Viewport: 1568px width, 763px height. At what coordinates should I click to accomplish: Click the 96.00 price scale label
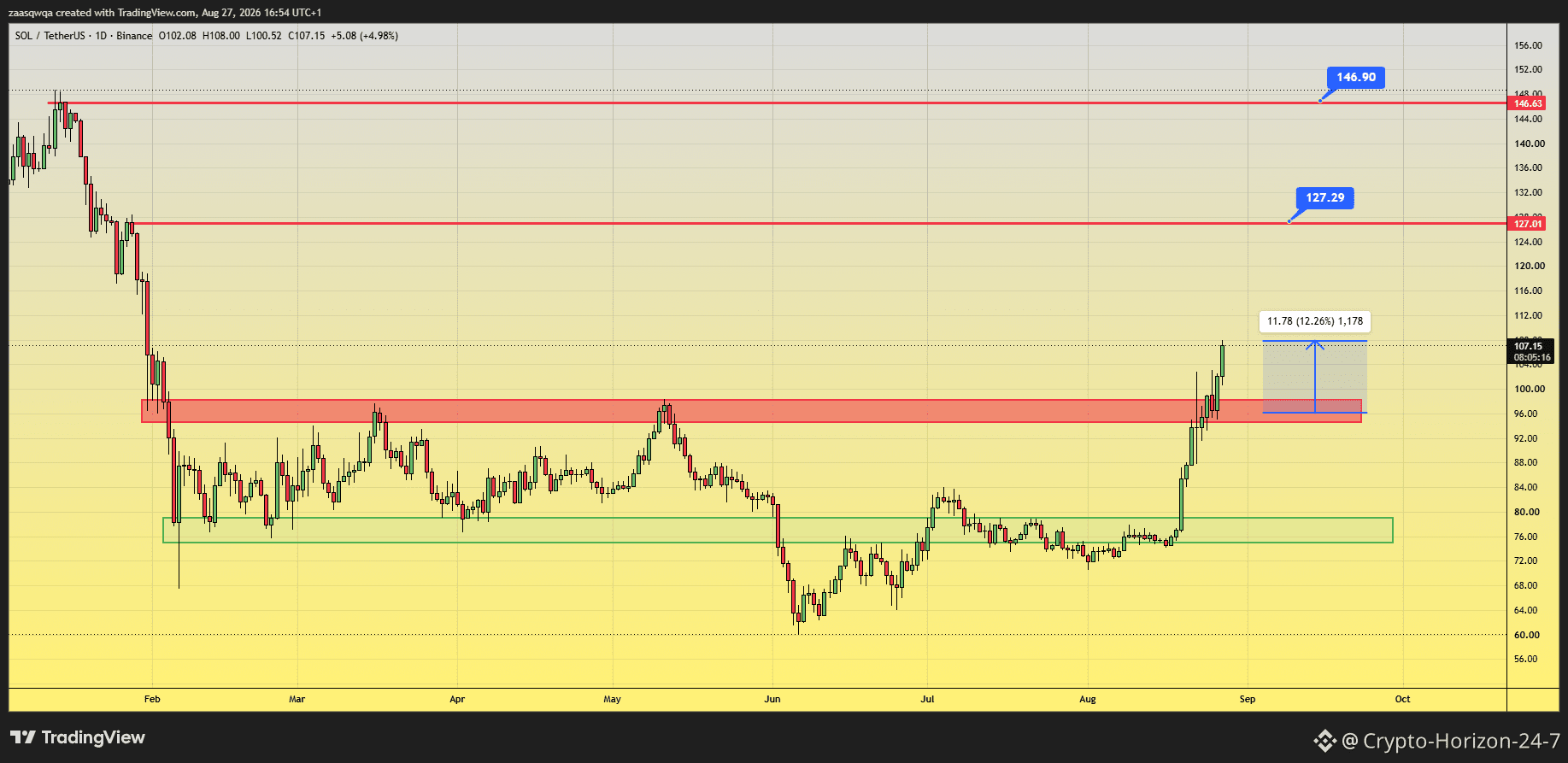click(x=1526, y=414)
